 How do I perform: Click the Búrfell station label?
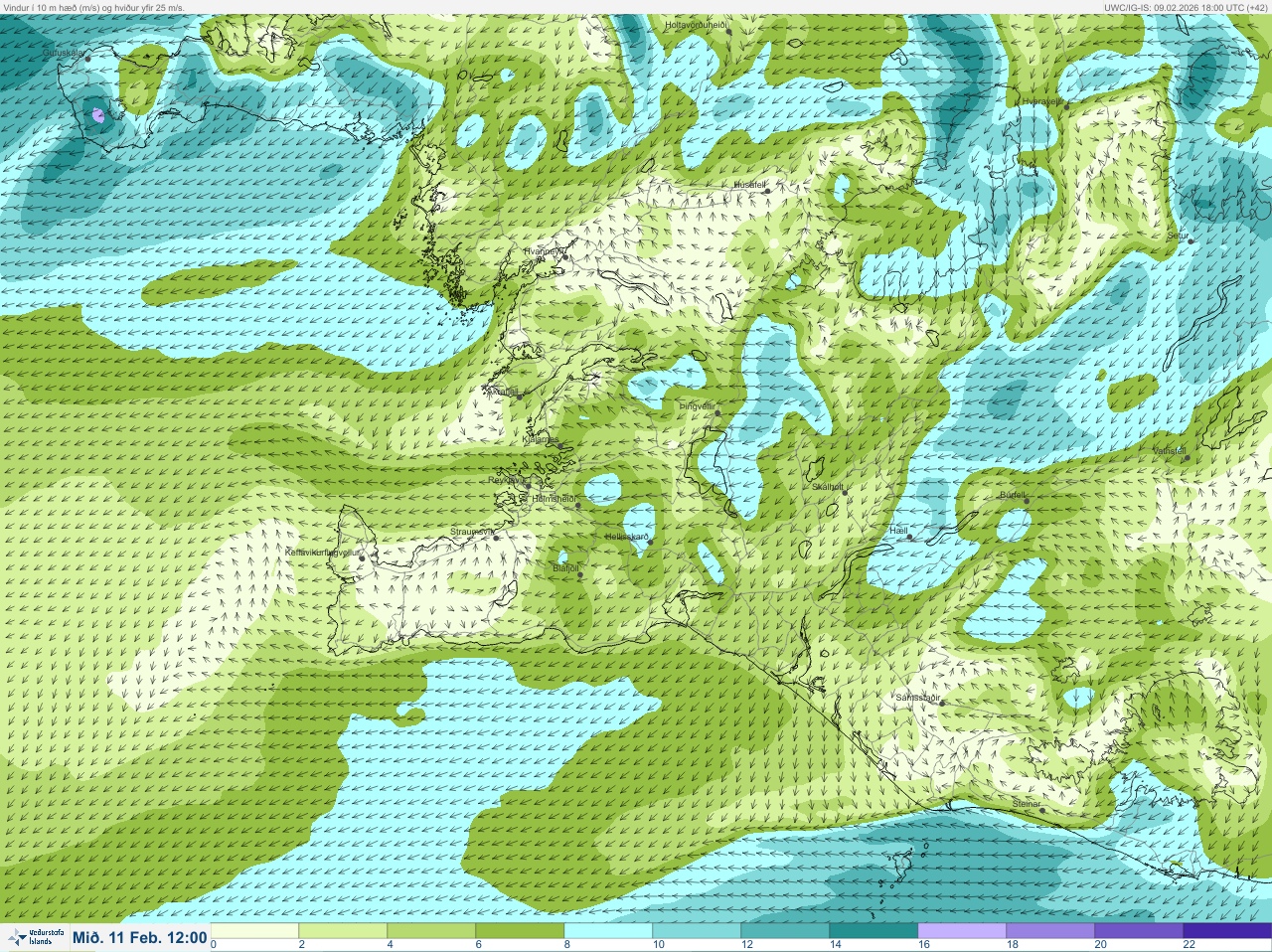coord(1013,494)
